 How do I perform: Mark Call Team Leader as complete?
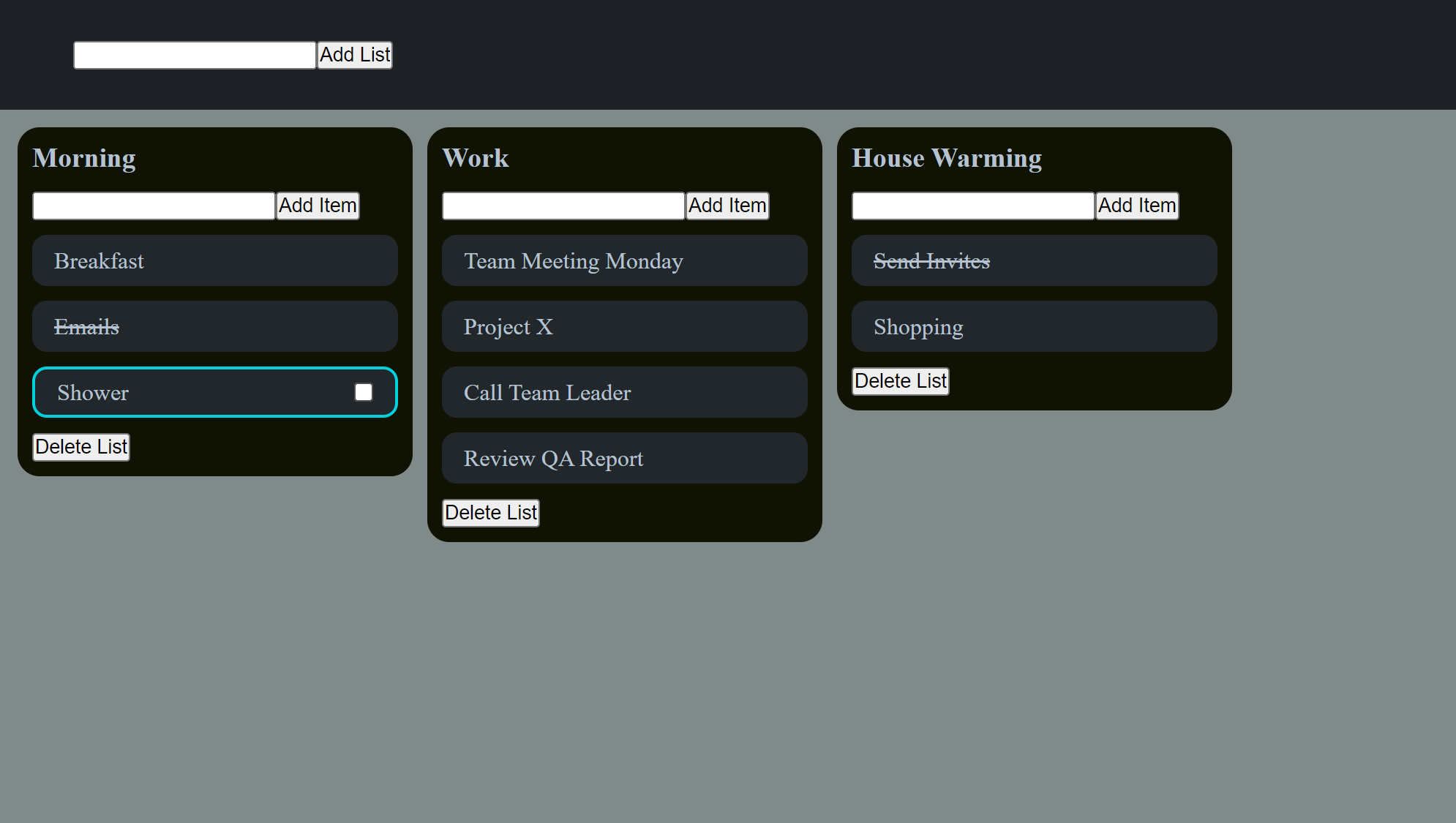tap(623, 392)
